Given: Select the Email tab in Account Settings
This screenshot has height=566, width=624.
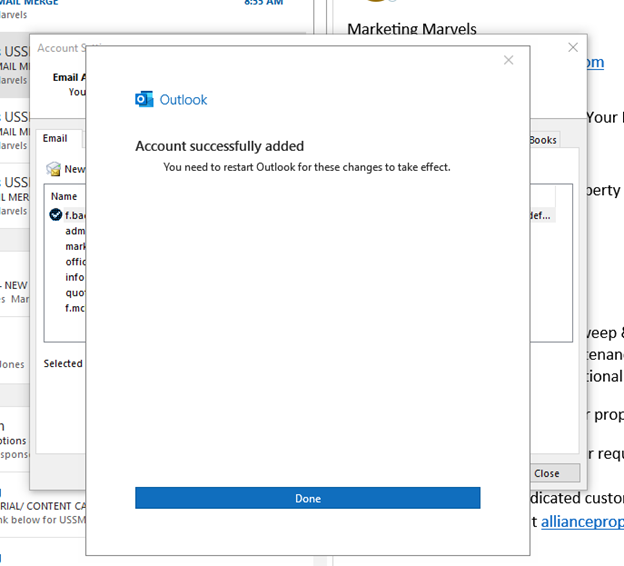Looking at the screenshot, I should [55, 139].
